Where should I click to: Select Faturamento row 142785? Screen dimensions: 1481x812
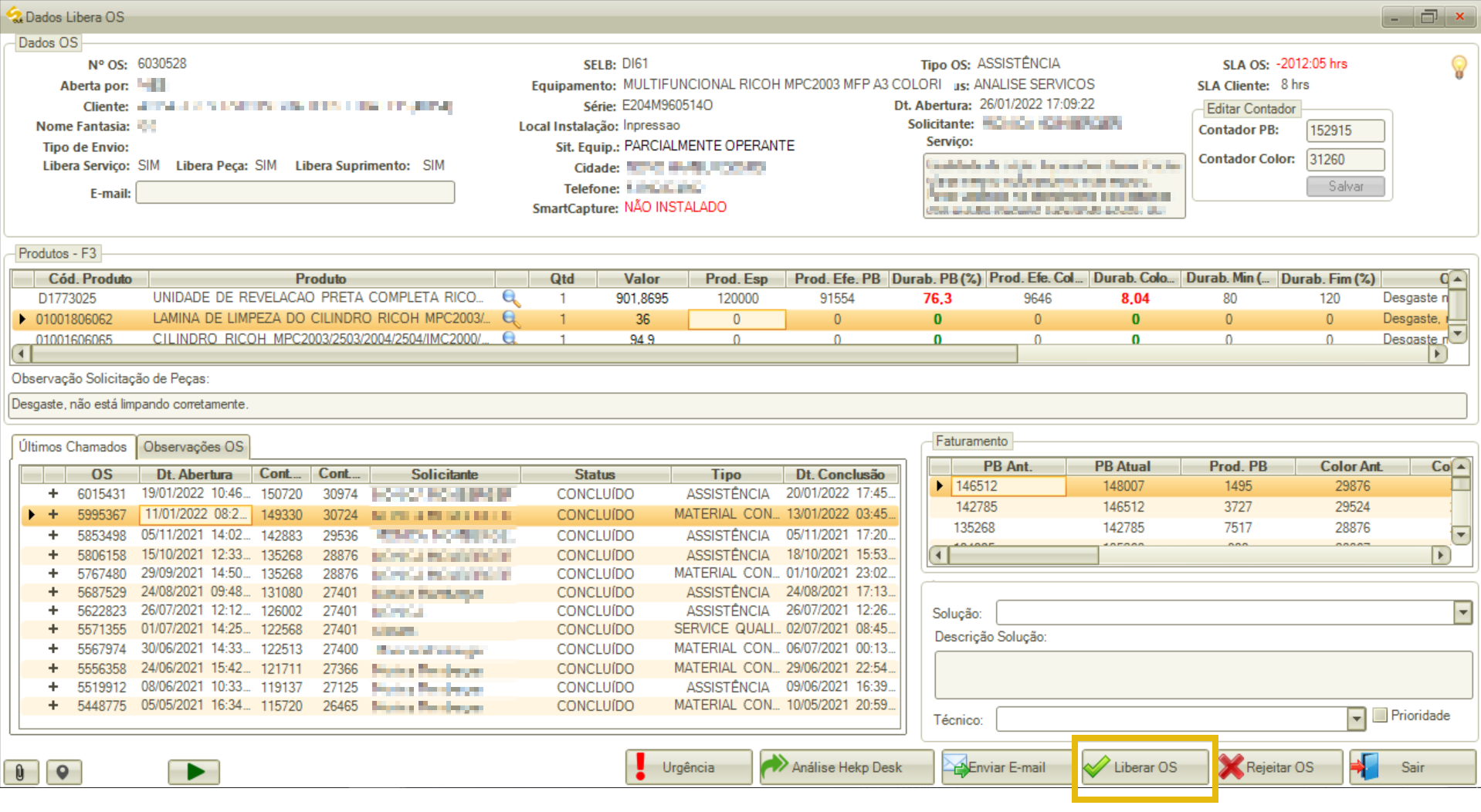pyautogui.click(x=1191, y=507)
